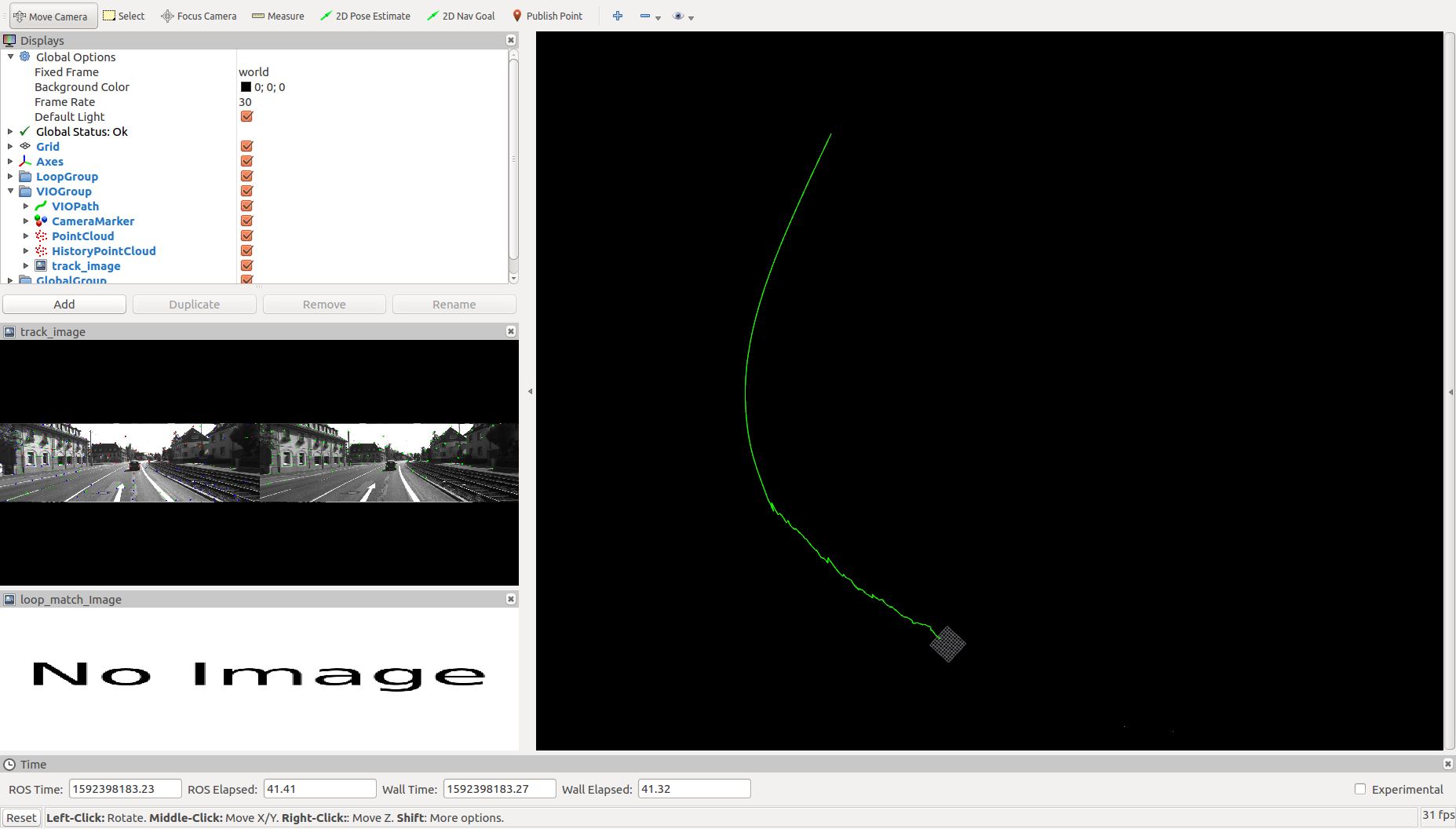Expand the Grid display item
The height and width of the screenshot is (829, 1456).
pos(10,147)
